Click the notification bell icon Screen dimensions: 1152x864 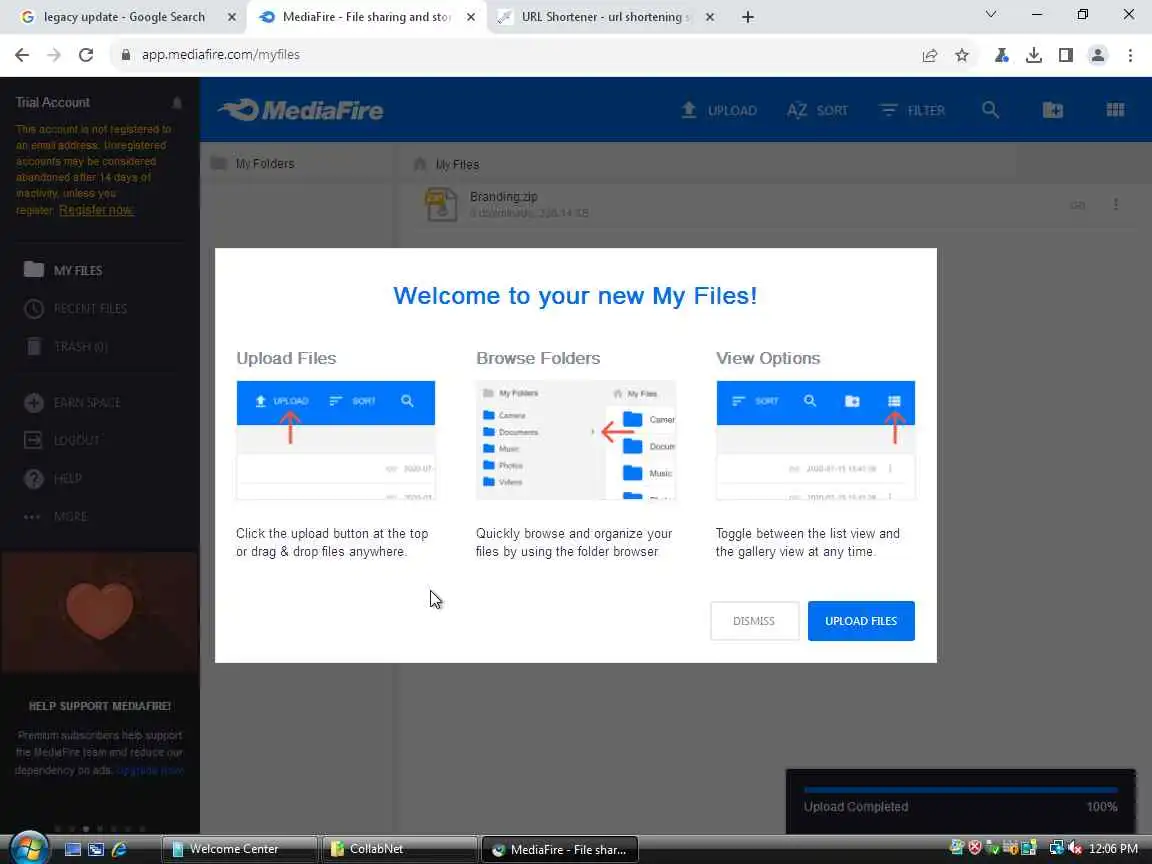[x=177, y=103]
